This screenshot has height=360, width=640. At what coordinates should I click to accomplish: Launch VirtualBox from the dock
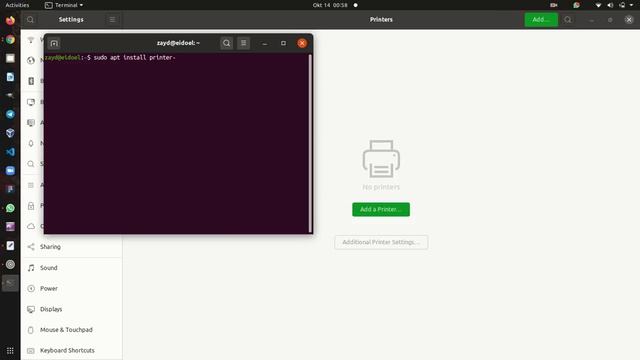click(x=10, y=133)
